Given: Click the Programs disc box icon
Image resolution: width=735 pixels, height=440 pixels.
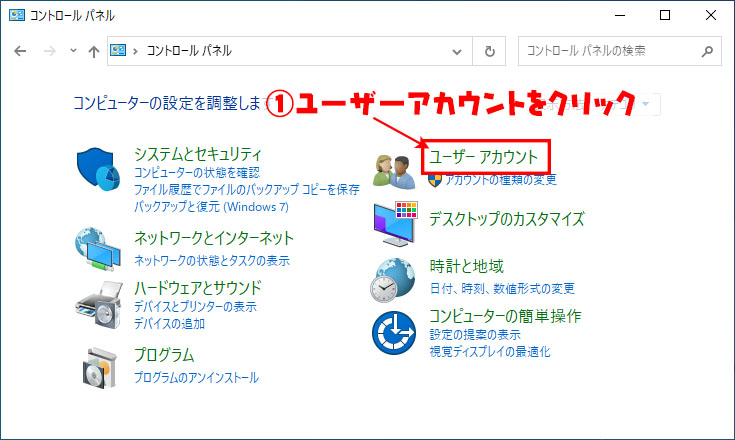Looking at the screenshot, I should click(x=99, y=368).
